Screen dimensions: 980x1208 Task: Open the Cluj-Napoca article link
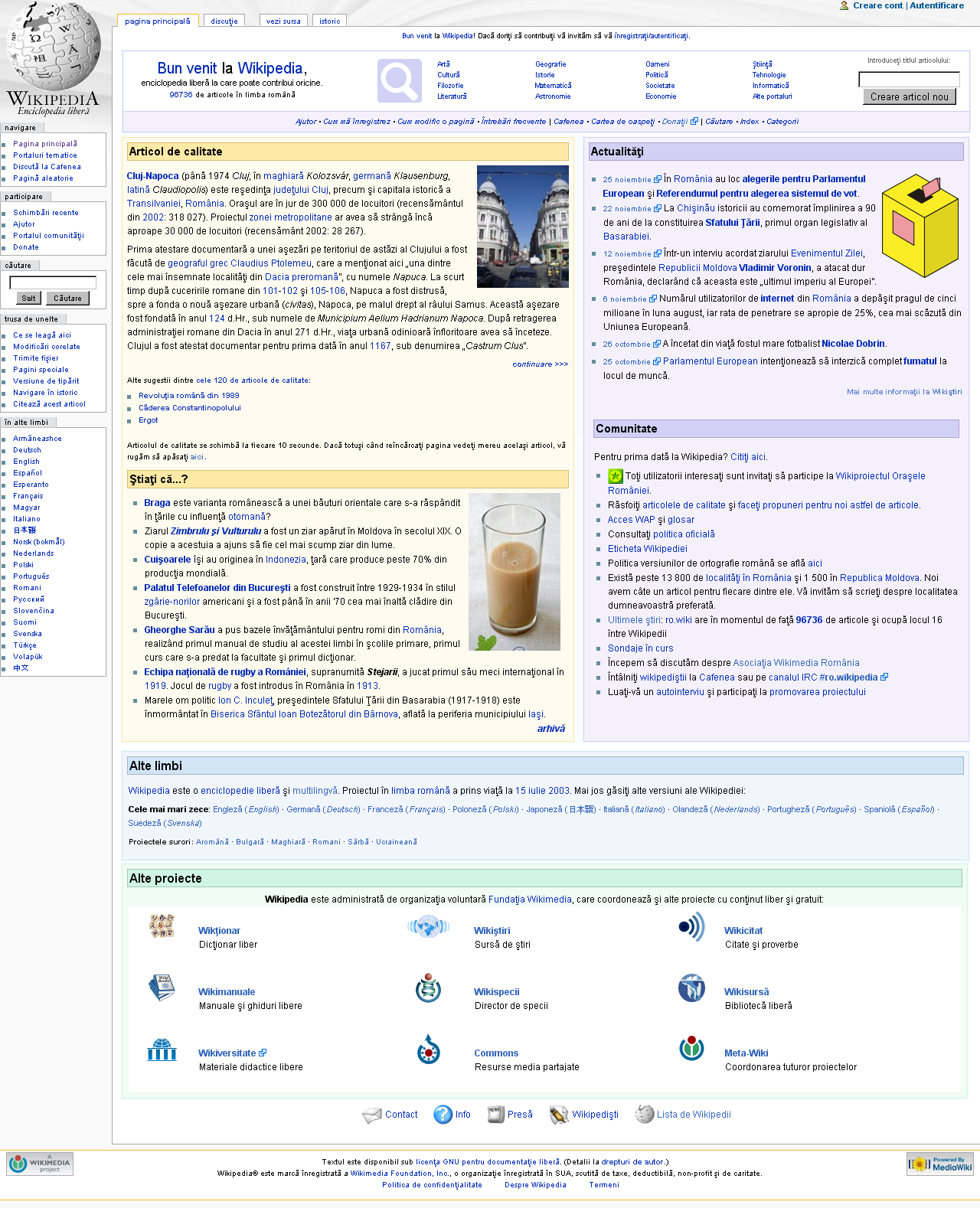[x=152, y=176]
